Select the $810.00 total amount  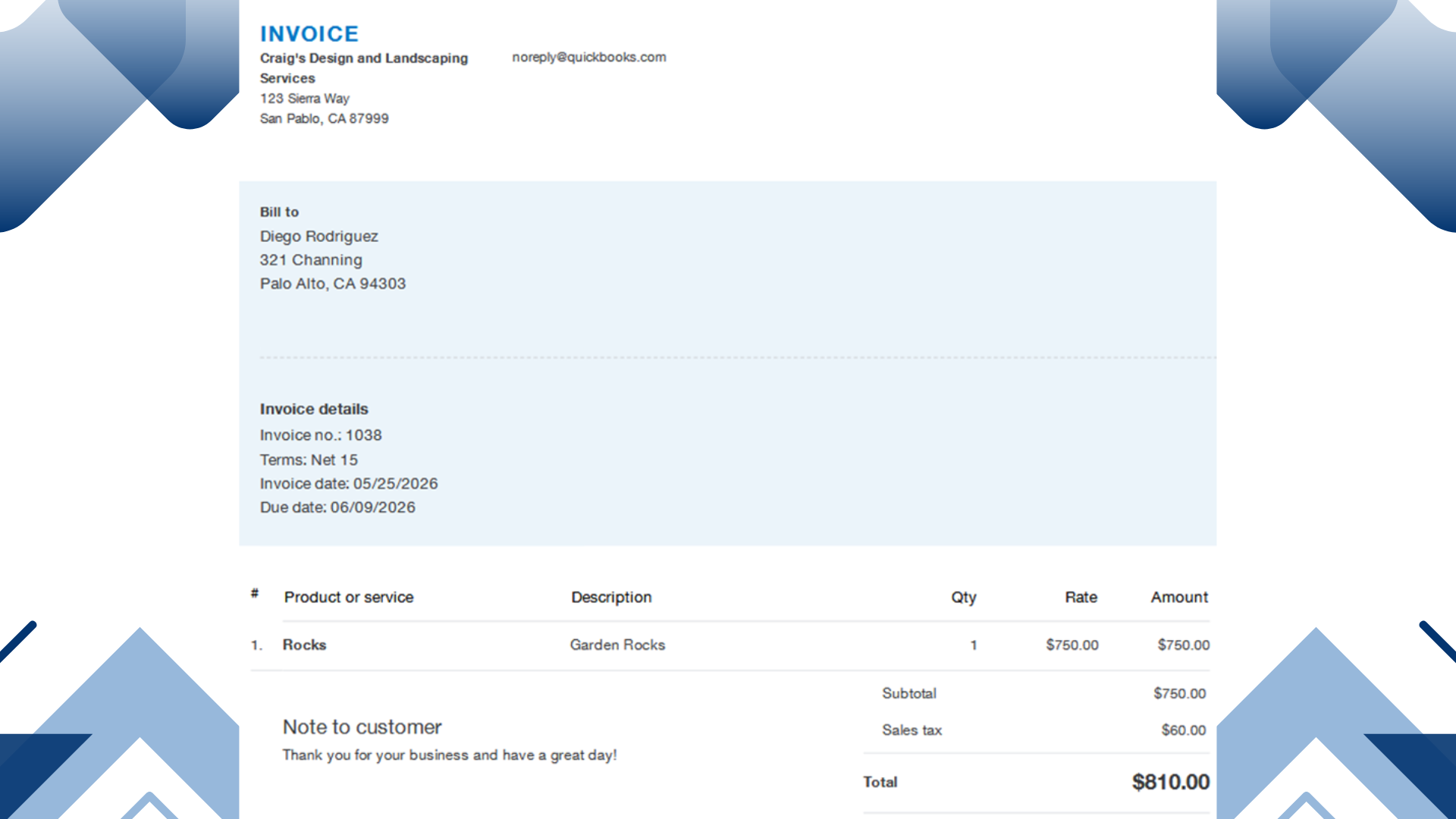[1171, 782]
